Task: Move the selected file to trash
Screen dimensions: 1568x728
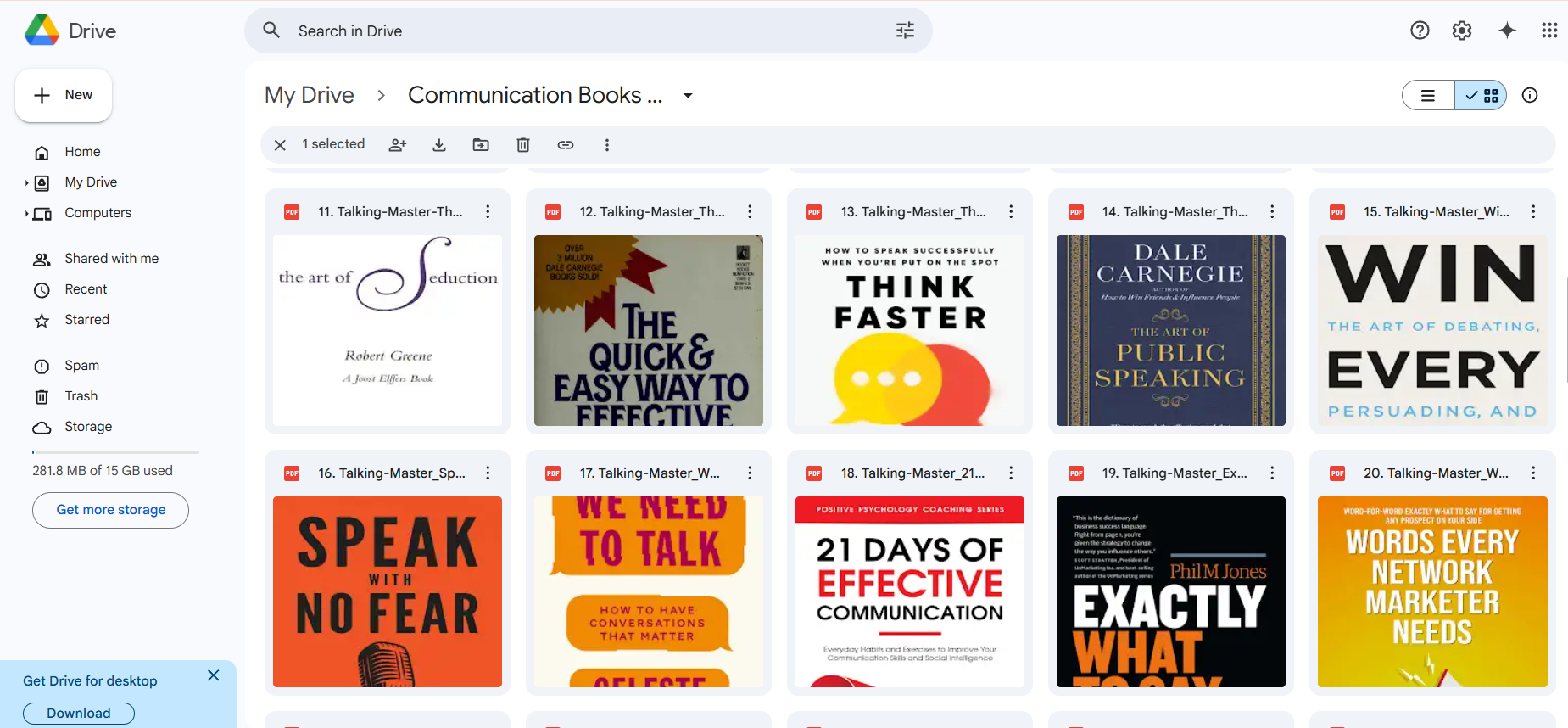Action: pyautogui.click(x=523, y=145)
